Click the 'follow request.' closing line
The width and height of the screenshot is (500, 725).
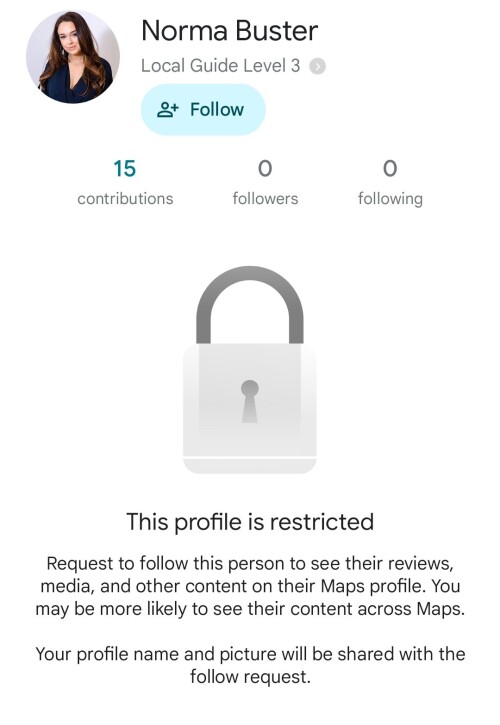250,677
